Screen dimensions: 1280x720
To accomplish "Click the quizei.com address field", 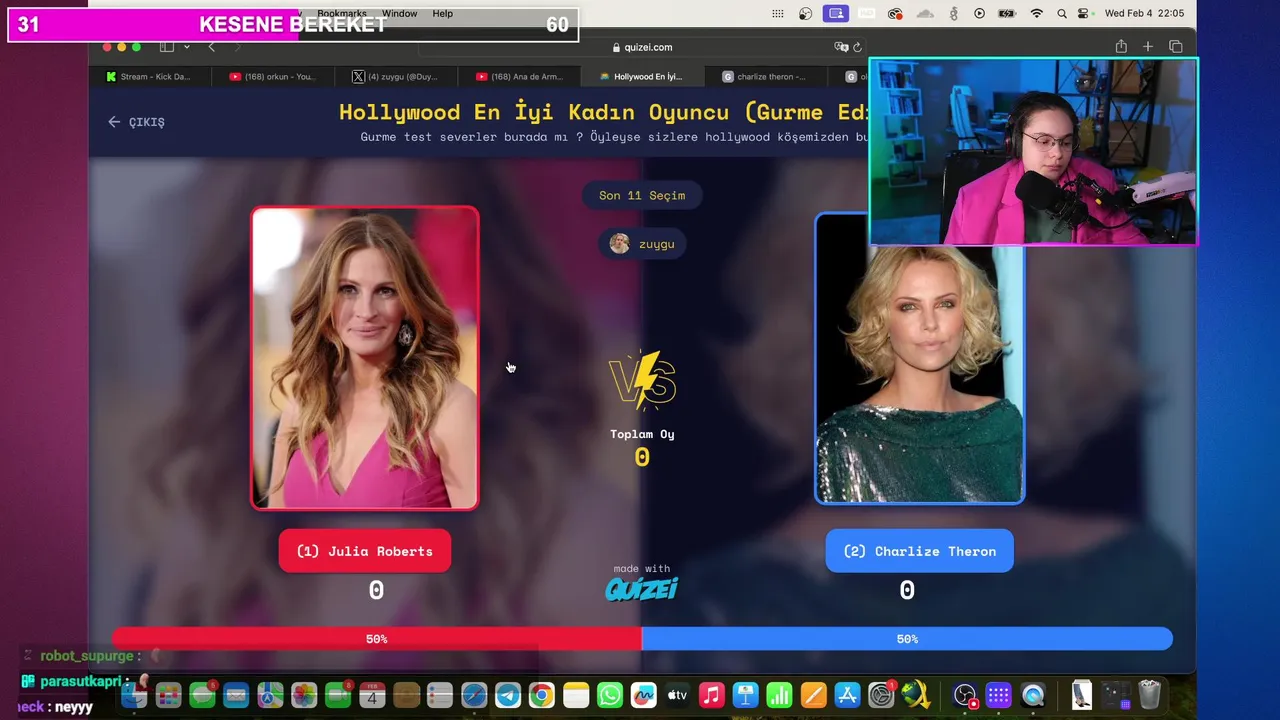I will coord(642,47).
